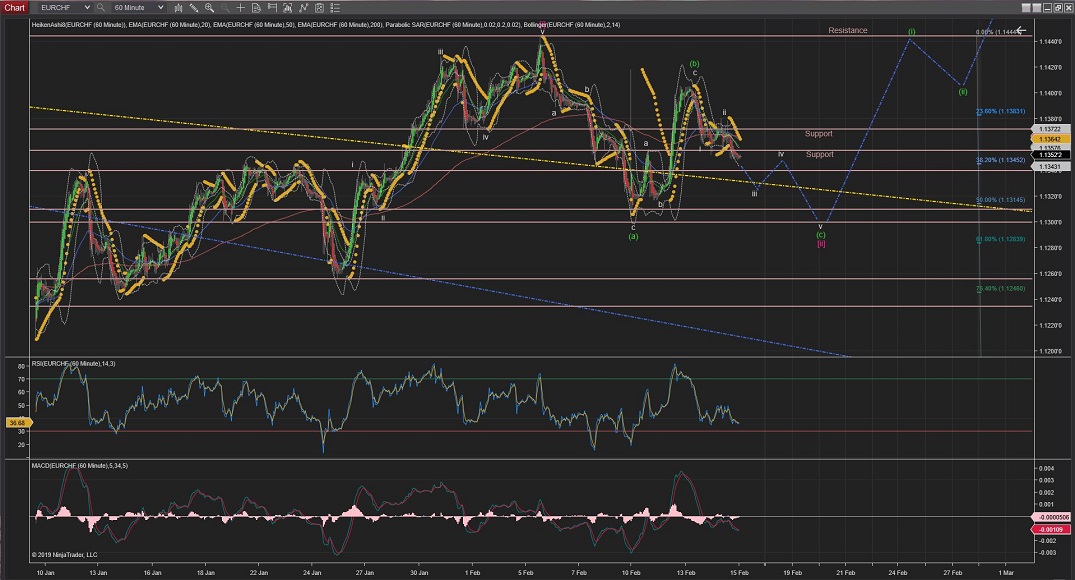Click the 1.13642 current price marker
The width and height of the screenshot is (1075, 580).
click(x=1049, y=139)
